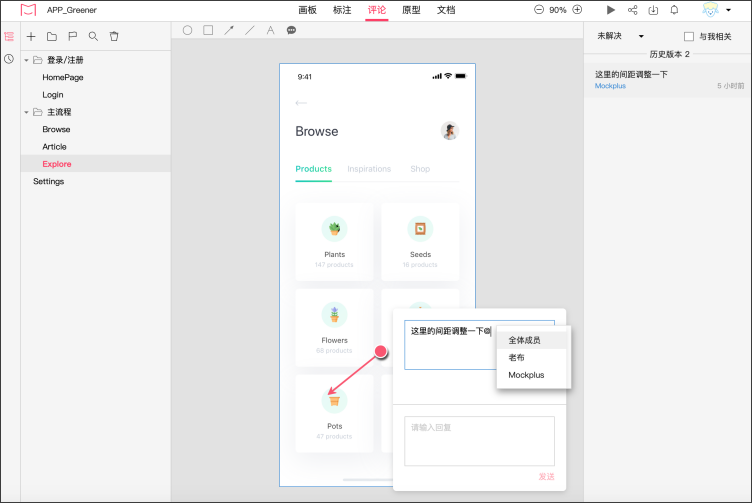Switch to the 原型 tab

coord(411,10)
